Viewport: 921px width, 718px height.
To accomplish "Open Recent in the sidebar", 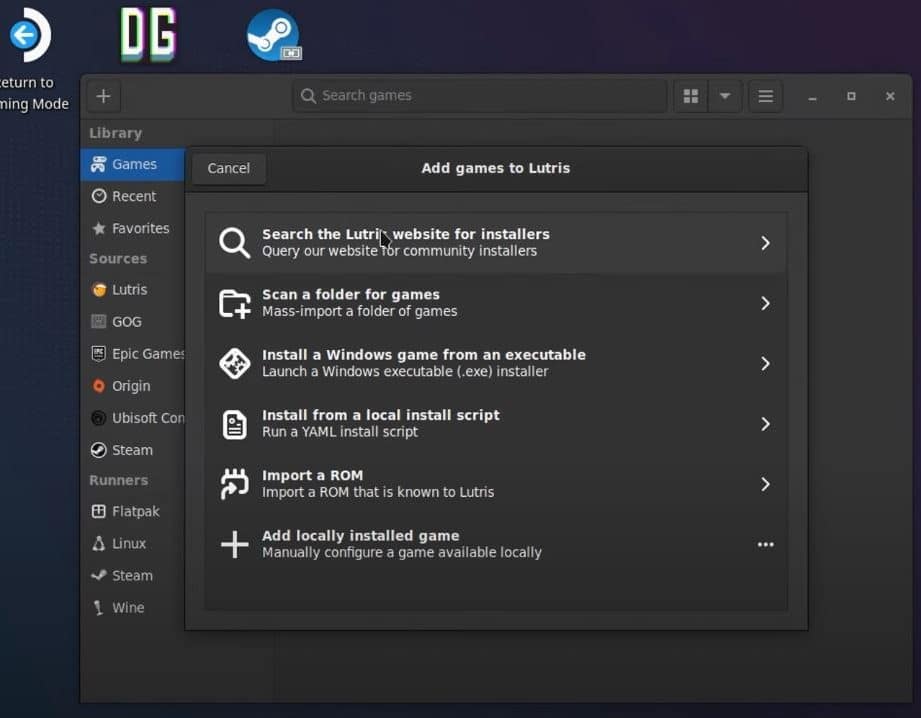I will click(x=133, y=196).
